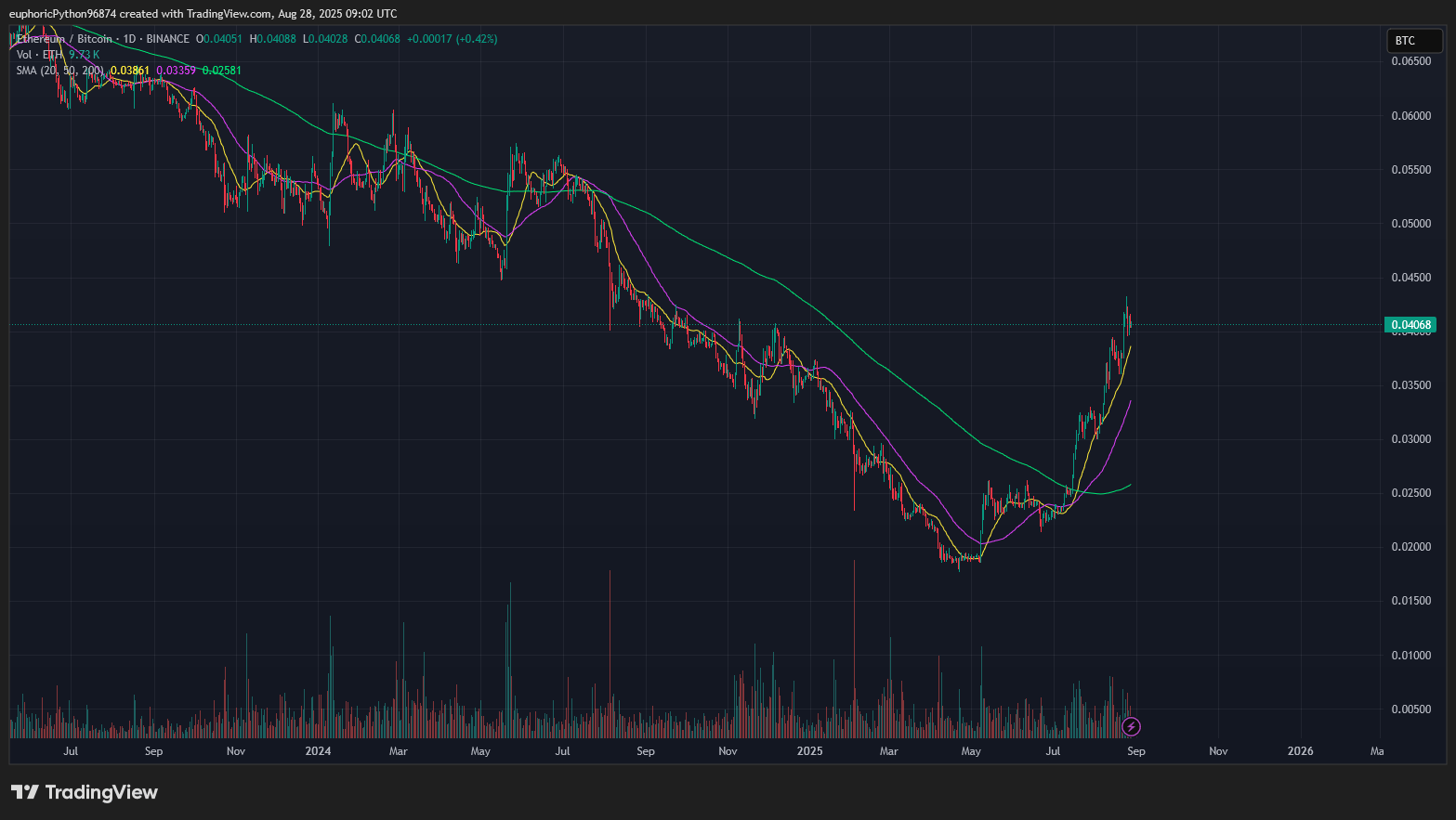1456x820 pixels.
Task: Click the 0.05000 price axis label
Action: [1410, 224]
